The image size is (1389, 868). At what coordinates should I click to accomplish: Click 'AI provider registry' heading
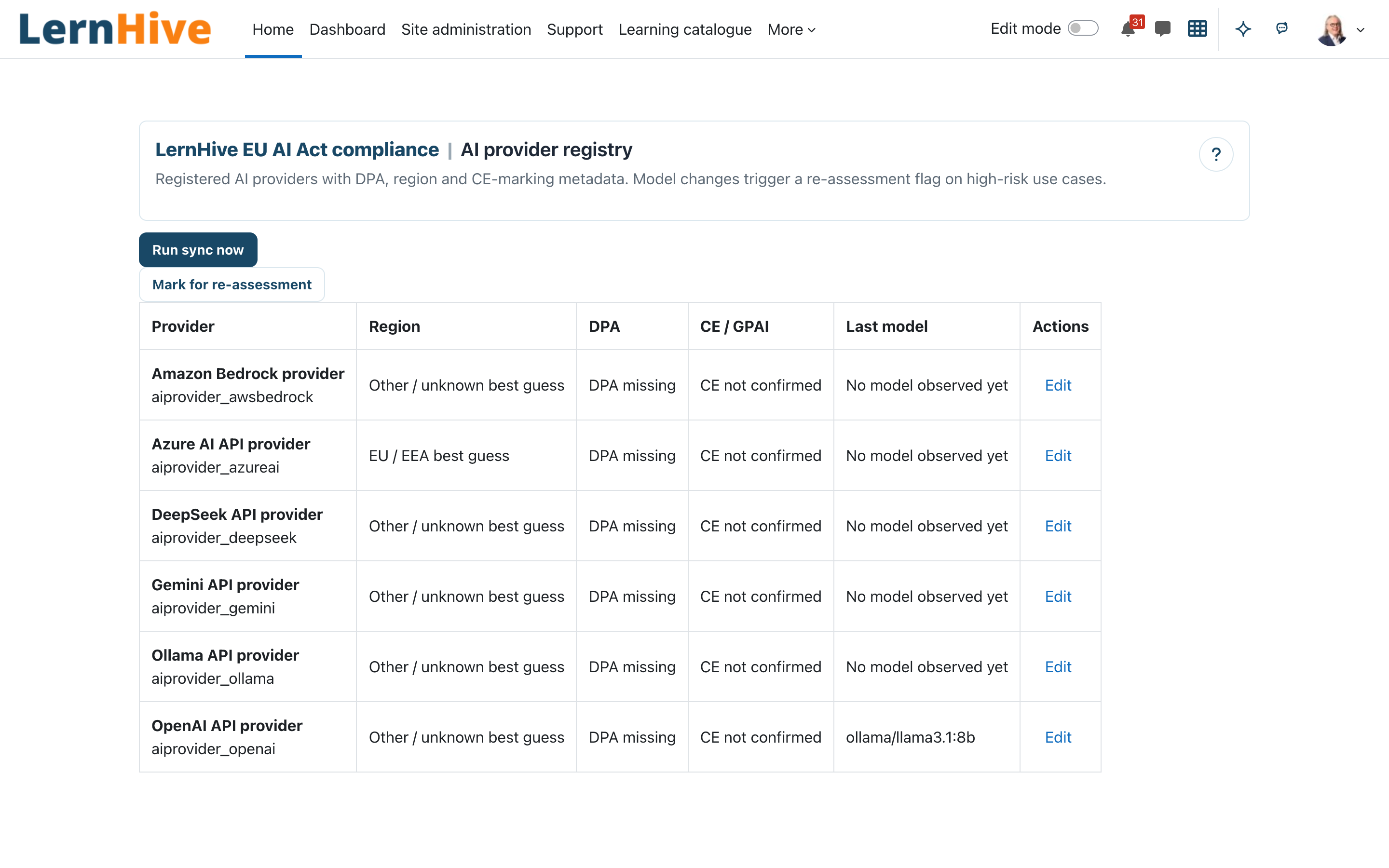[x=546, y=149]
